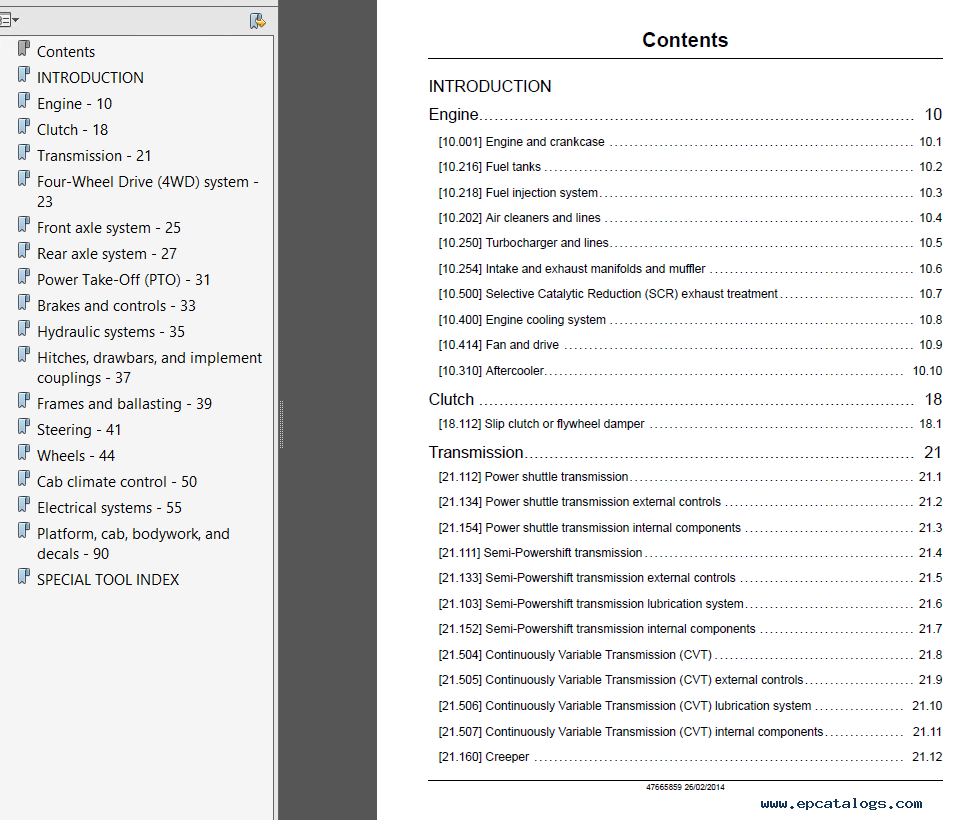The image size is (973, 820).
Task: Open [10.216] Fuel tanks entry
Action: tap(690, 167)
